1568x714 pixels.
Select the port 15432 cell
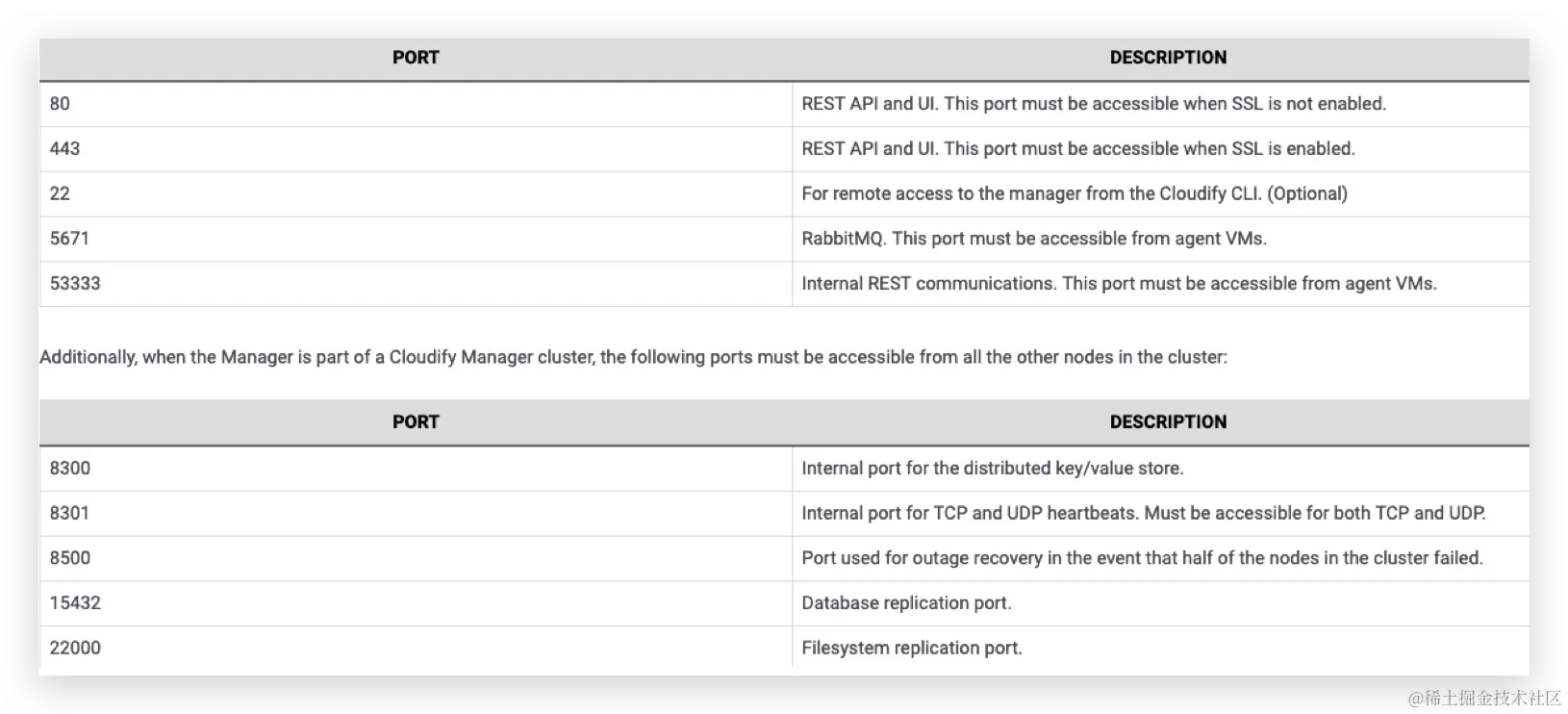(x=416, y=603)
